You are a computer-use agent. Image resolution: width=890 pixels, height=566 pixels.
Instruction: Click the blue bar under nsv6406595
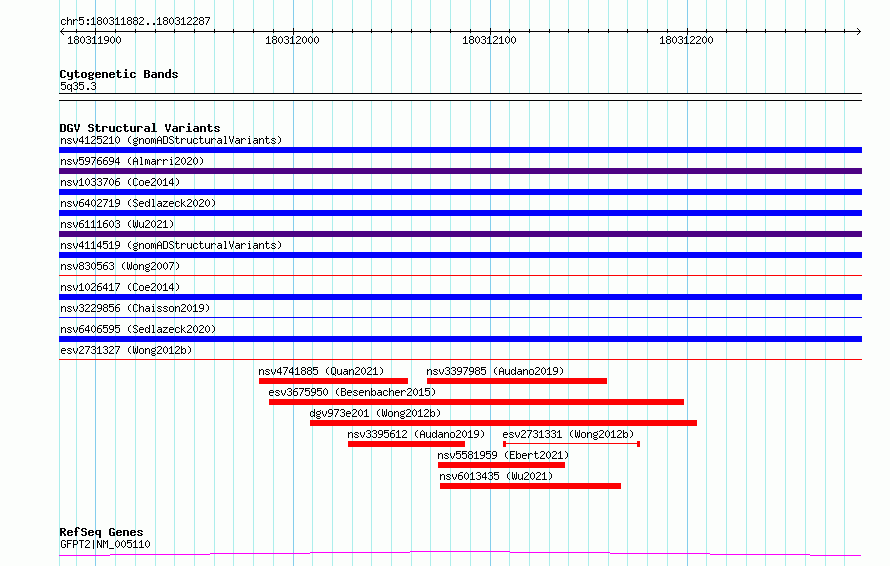(460, 339)
